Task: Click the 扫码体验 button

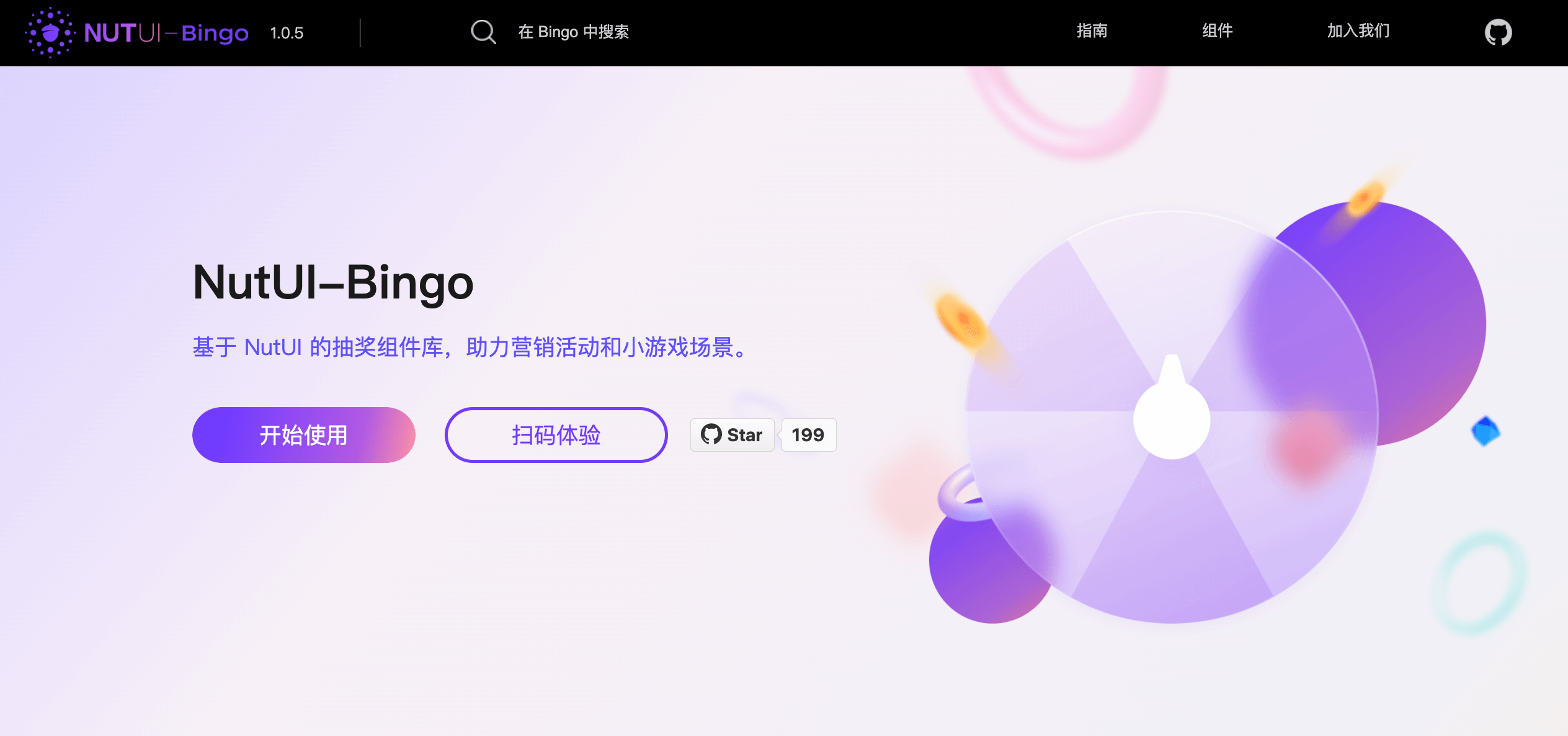Action: pos(556,434)
